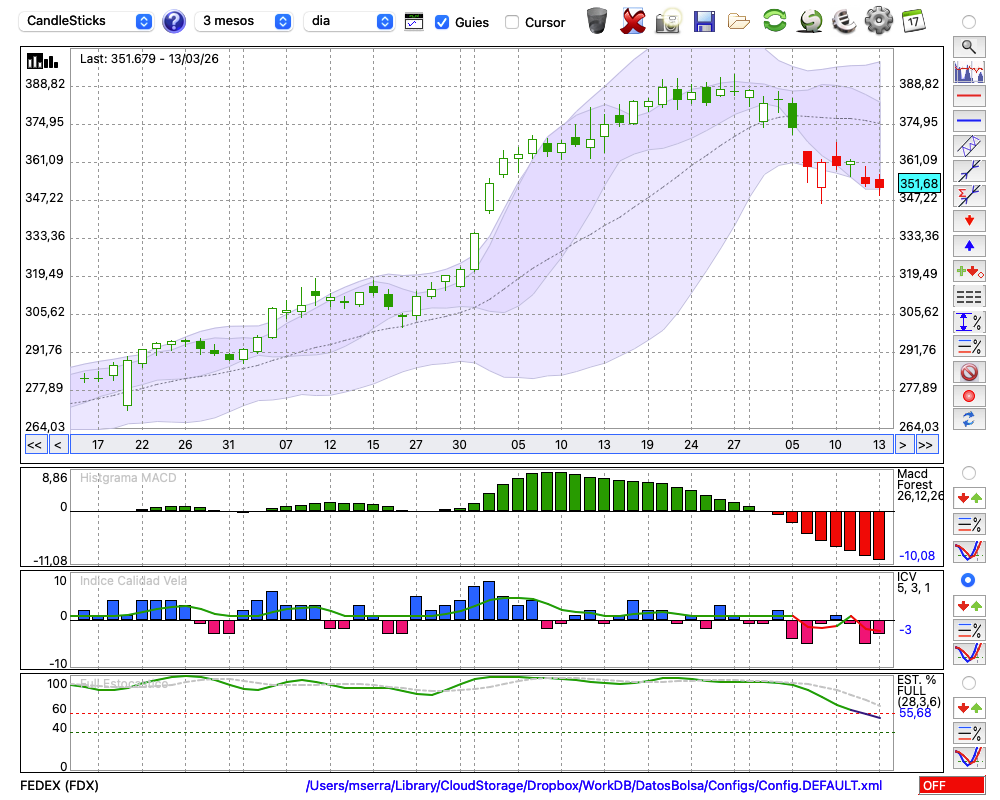
Task: Click the date timeline scroll bar
Action: pos(480,445)
